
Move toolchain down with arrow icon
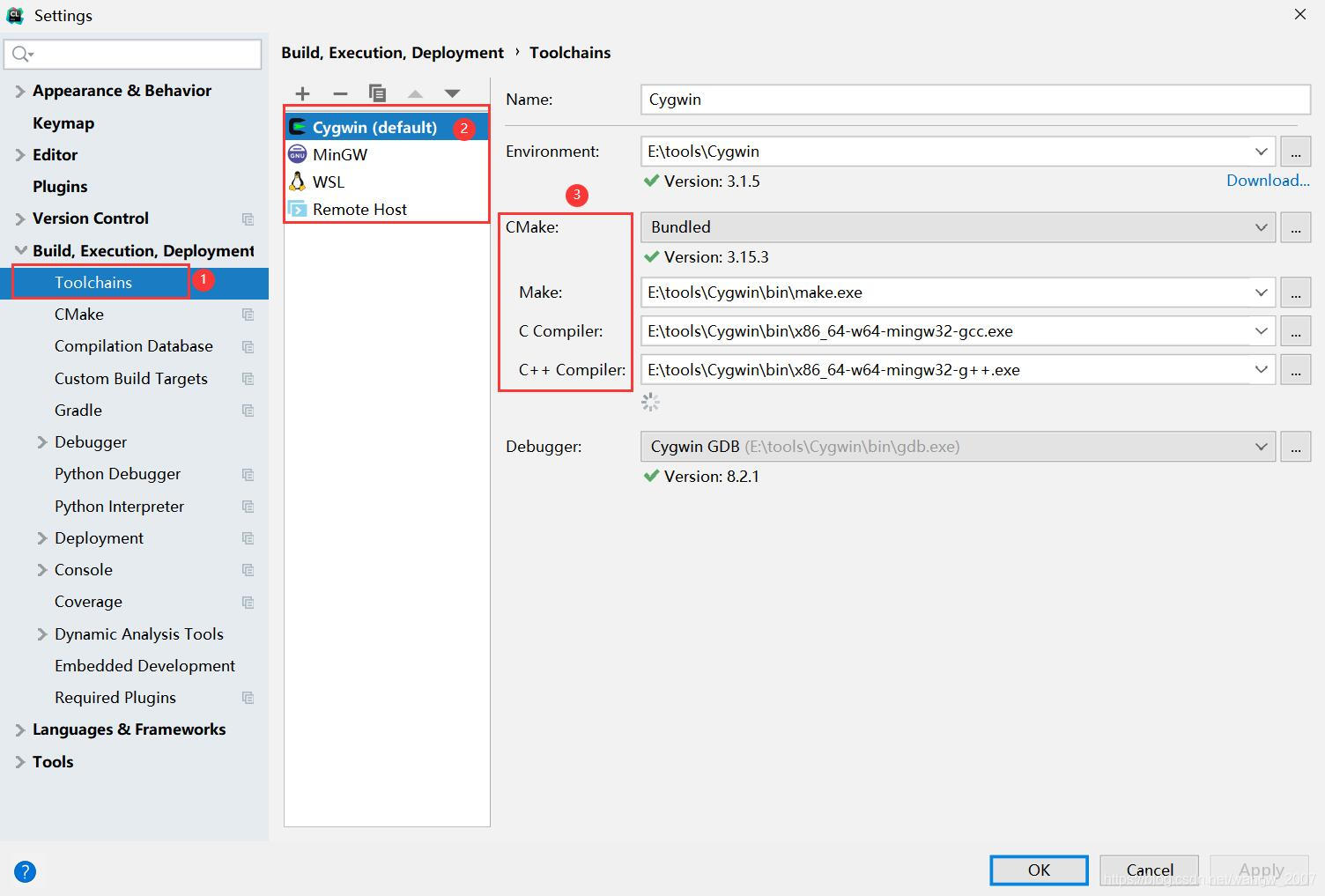[x=452, y=93]
